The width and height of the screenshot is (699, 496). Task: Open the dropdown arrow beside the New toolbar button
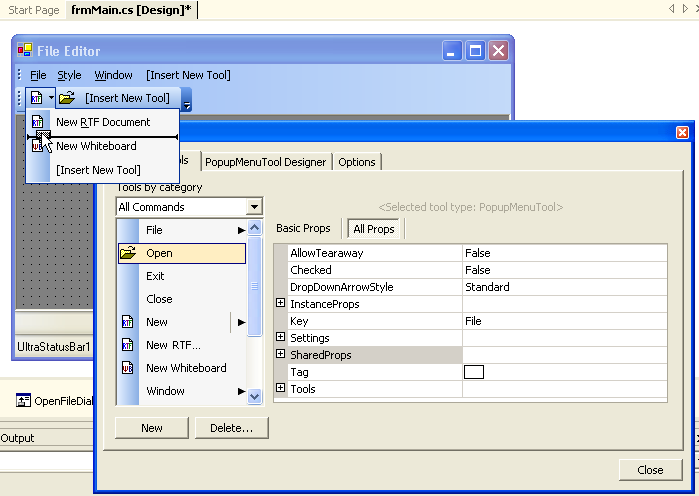click(51, 98)
